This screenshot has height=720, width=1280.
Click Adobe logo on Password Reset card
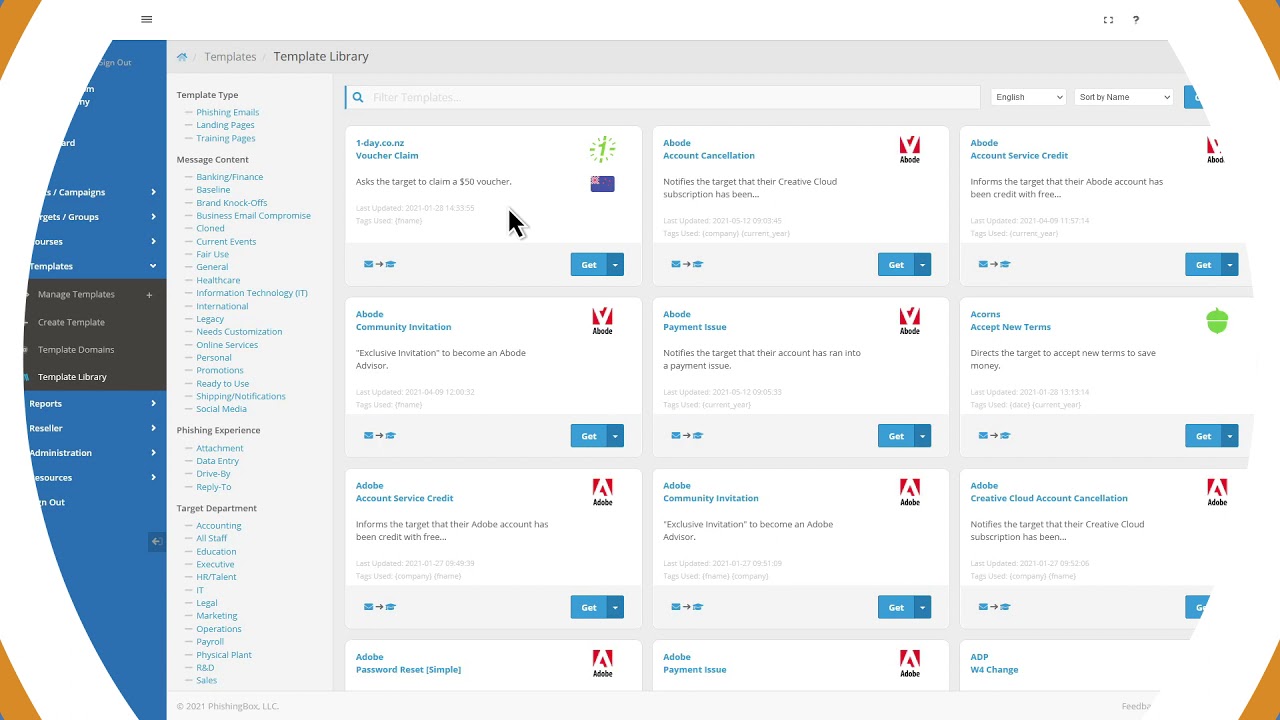tap(602, 663)
